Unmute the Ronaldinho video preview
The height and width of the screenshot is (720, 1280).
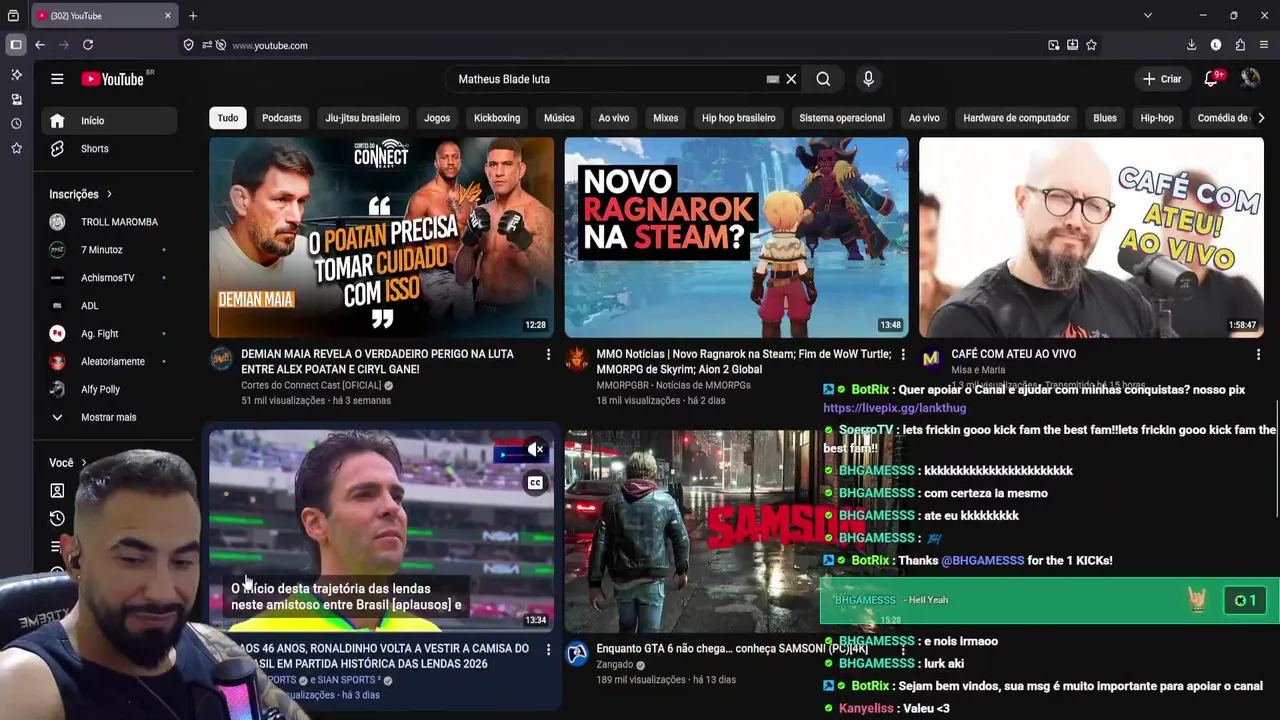click(535, 451)
